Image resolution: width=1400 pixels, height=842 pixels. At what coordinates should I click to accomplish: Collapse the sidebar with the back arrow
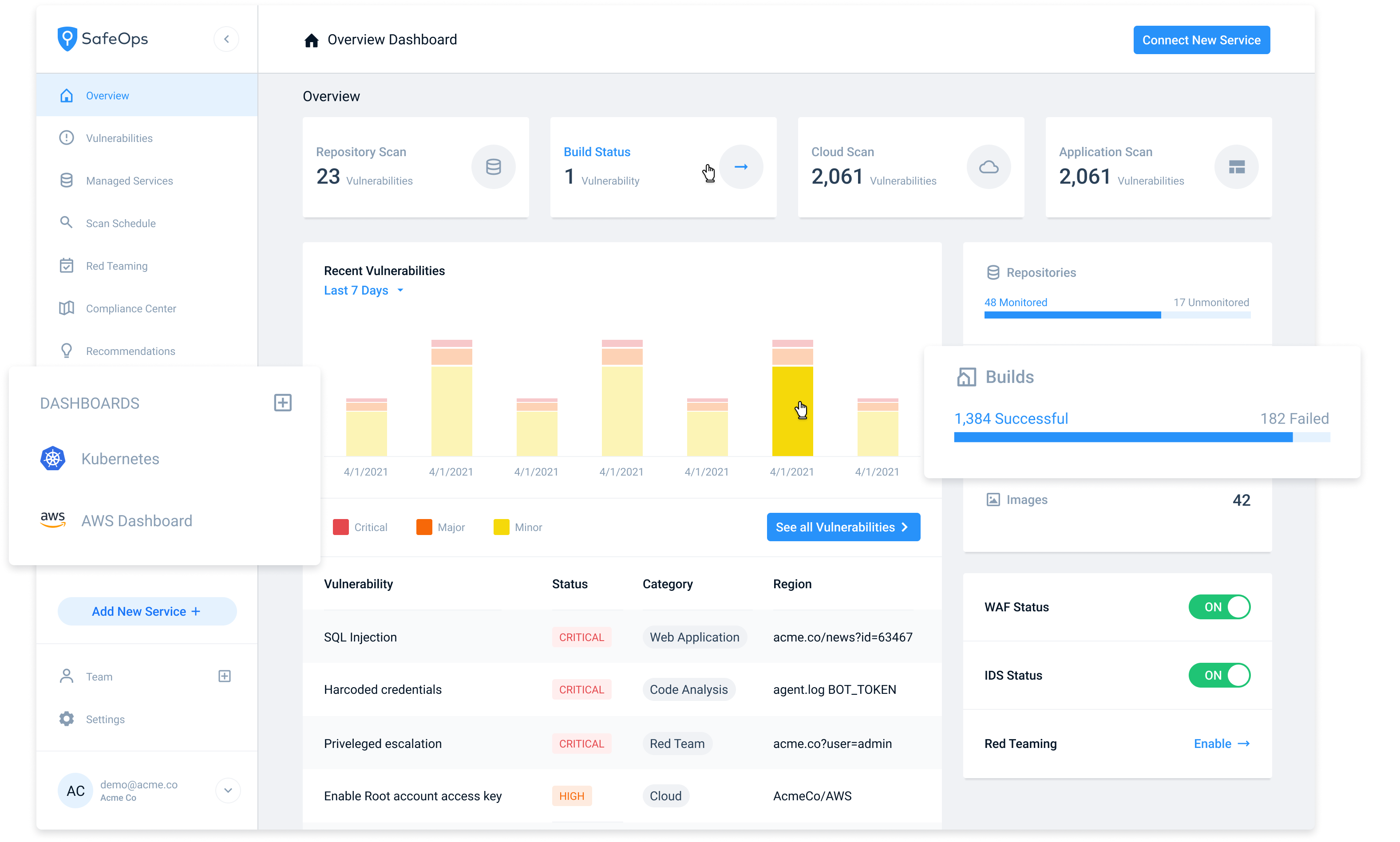coord(226,39)
